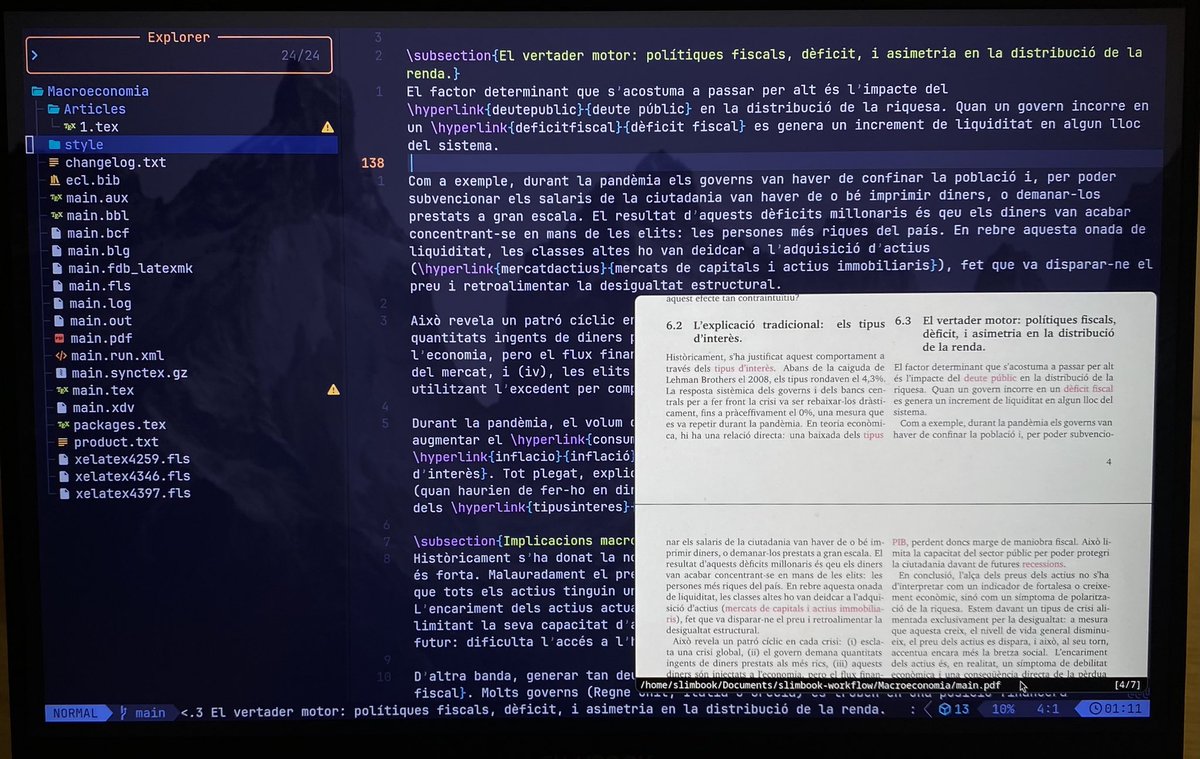The image size is (1200, 759).
Task: Click the Explorer 24/24 match counter
Action: tap(300, 56)
